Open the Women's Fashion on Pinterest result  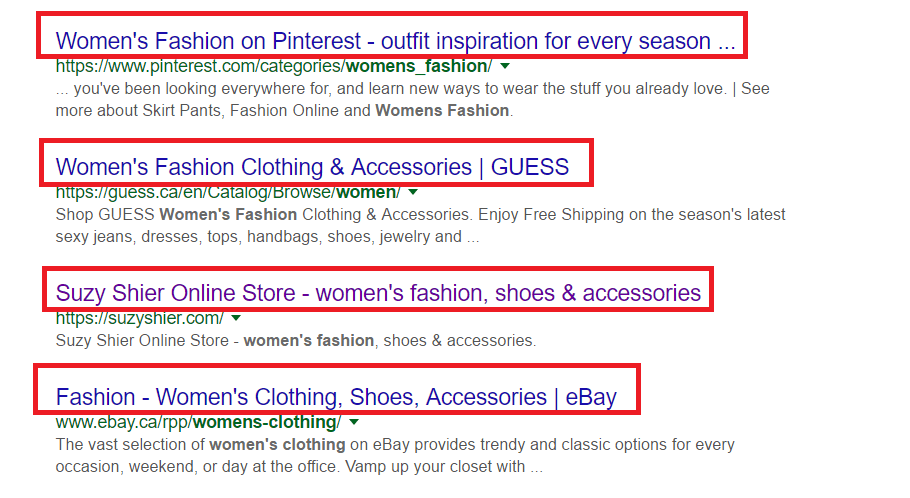pos(395,41)
